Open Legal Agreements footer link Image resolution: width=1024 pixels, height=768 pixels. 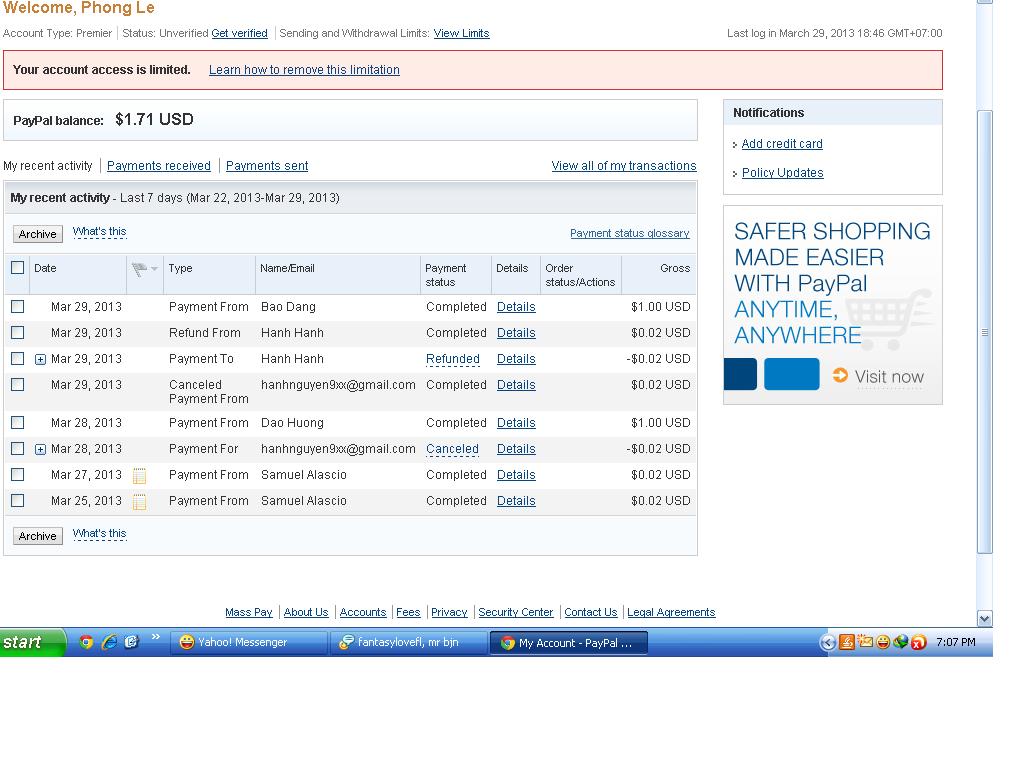coord(671,613)
